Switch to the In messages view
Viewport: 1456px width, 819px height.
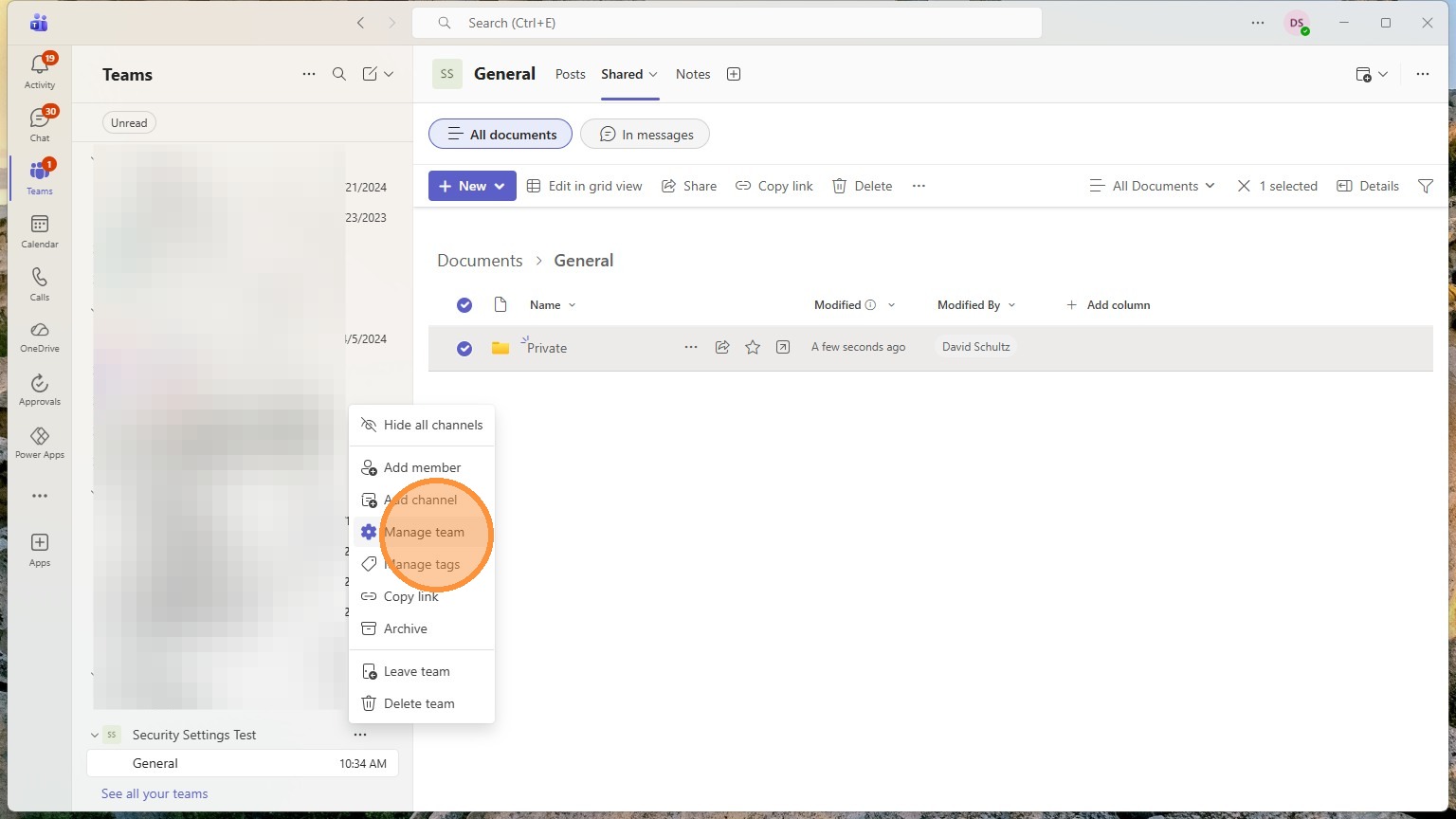point(645,135)
